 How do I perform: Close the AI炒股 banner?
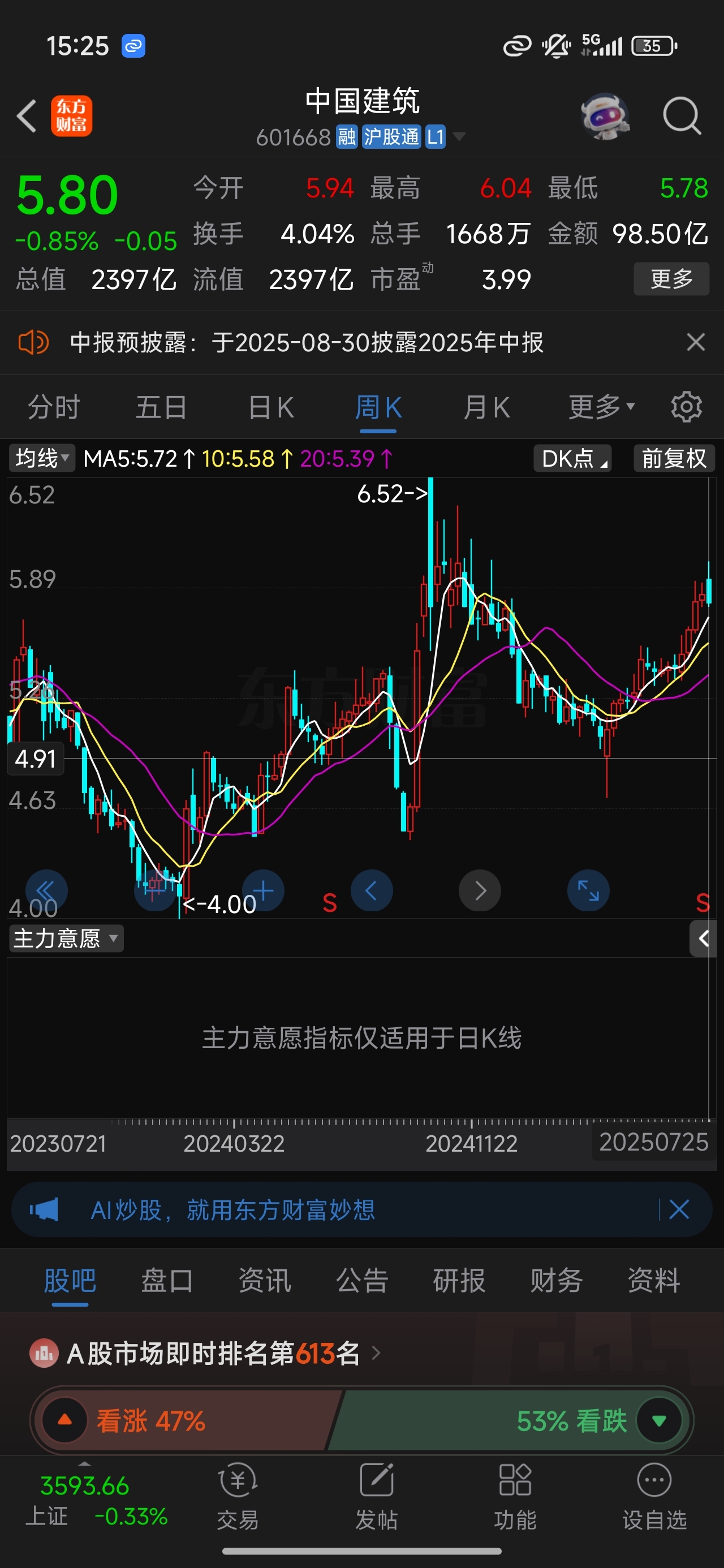[x=679, y=1209]
